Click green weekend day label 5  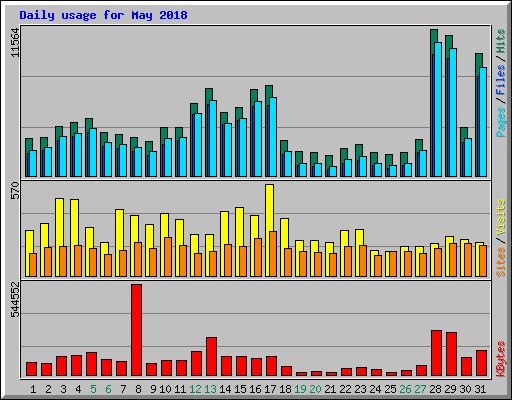coord(93,389)
